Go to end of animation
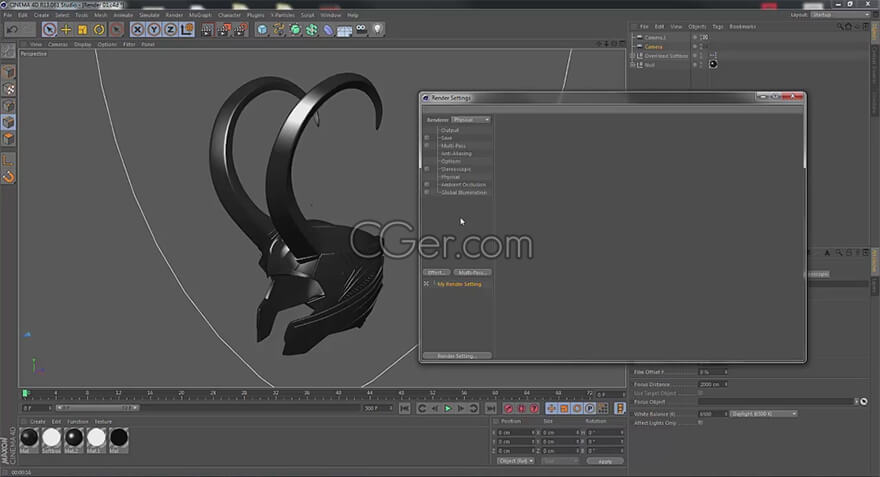This screenshot has width=880, height=477. [491, 409]
